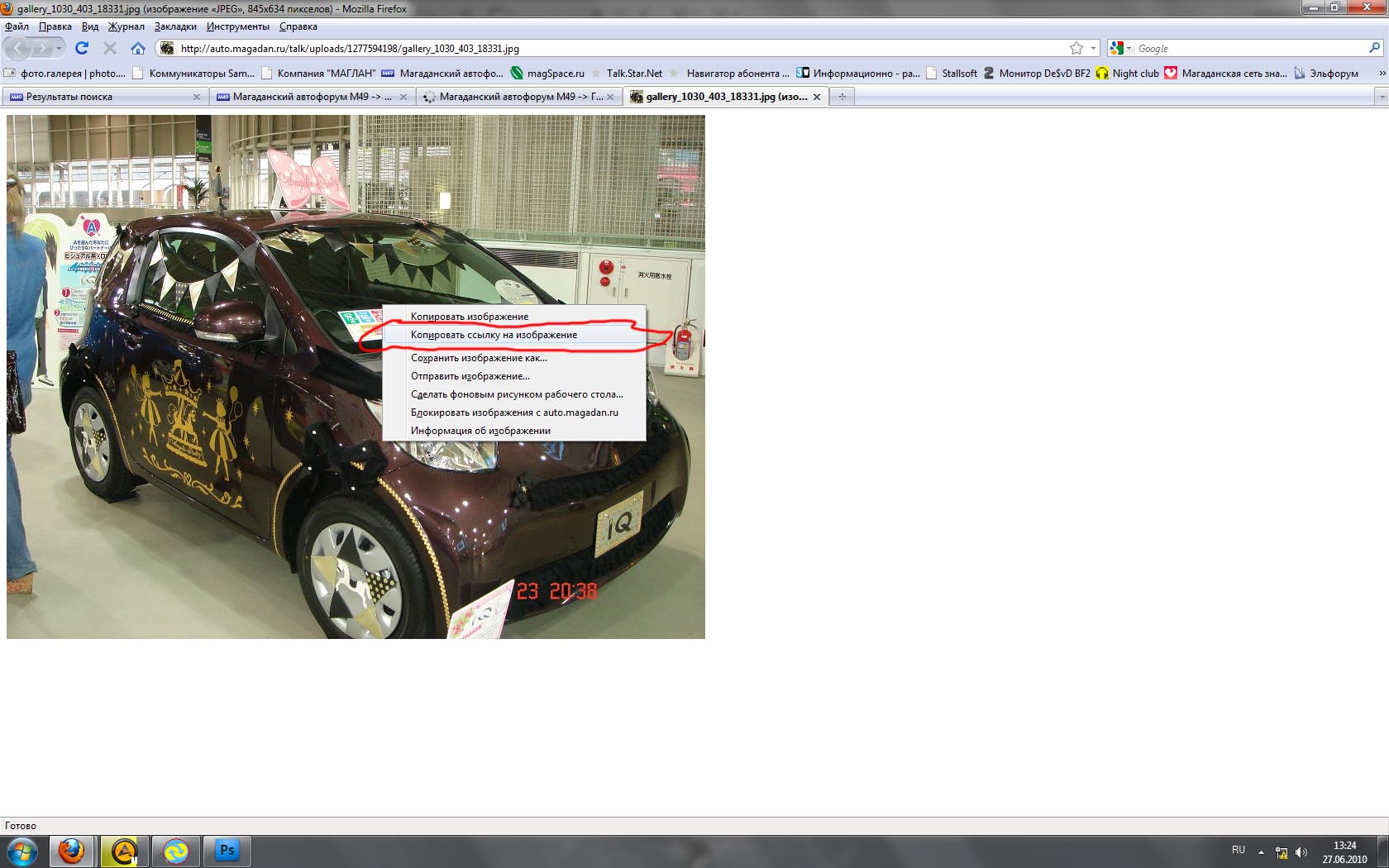Open the 'Night club' bookmark
1389x868 pixels.
[x=1128, y=74]
